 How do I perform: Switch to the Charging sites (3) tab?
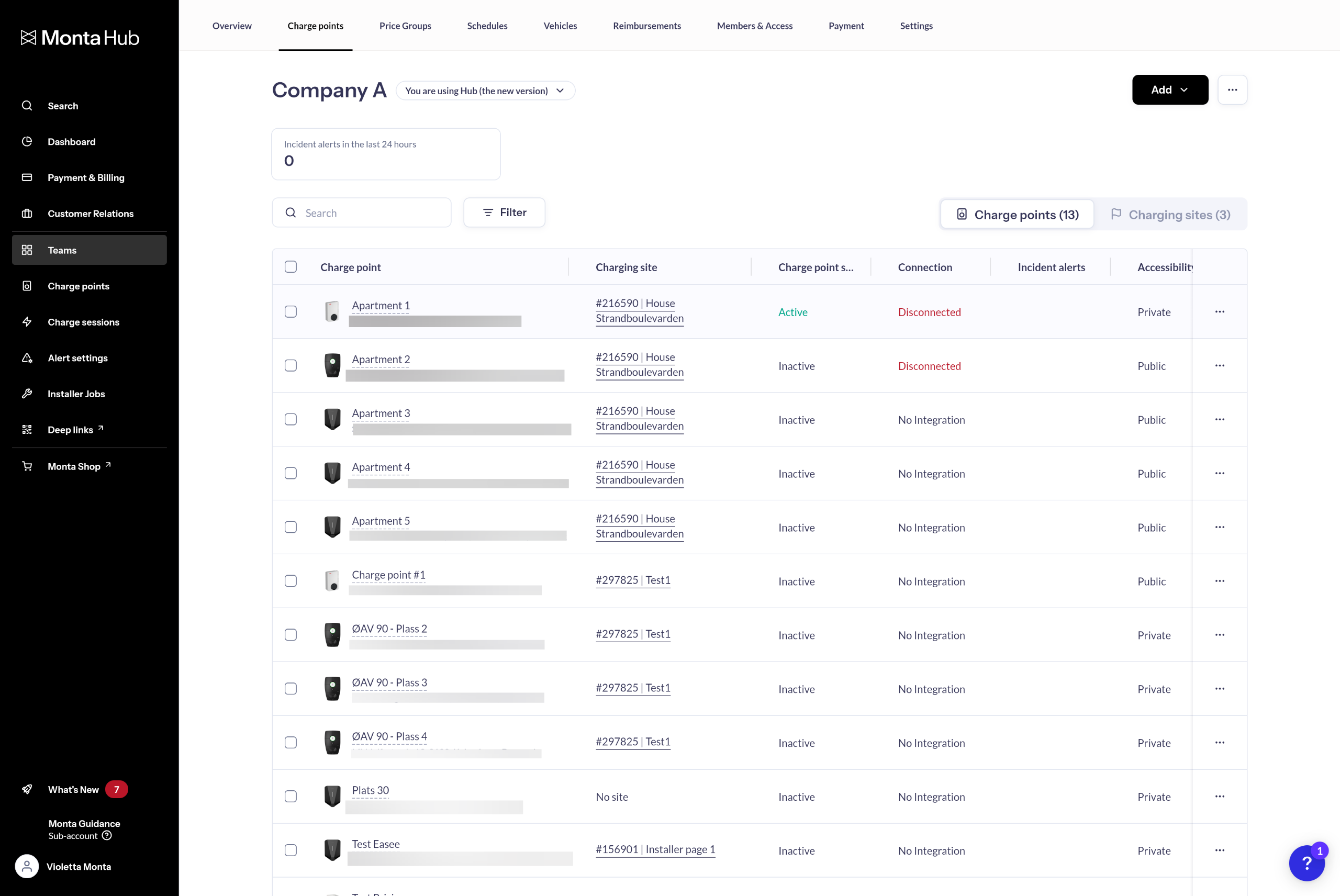1170,215
